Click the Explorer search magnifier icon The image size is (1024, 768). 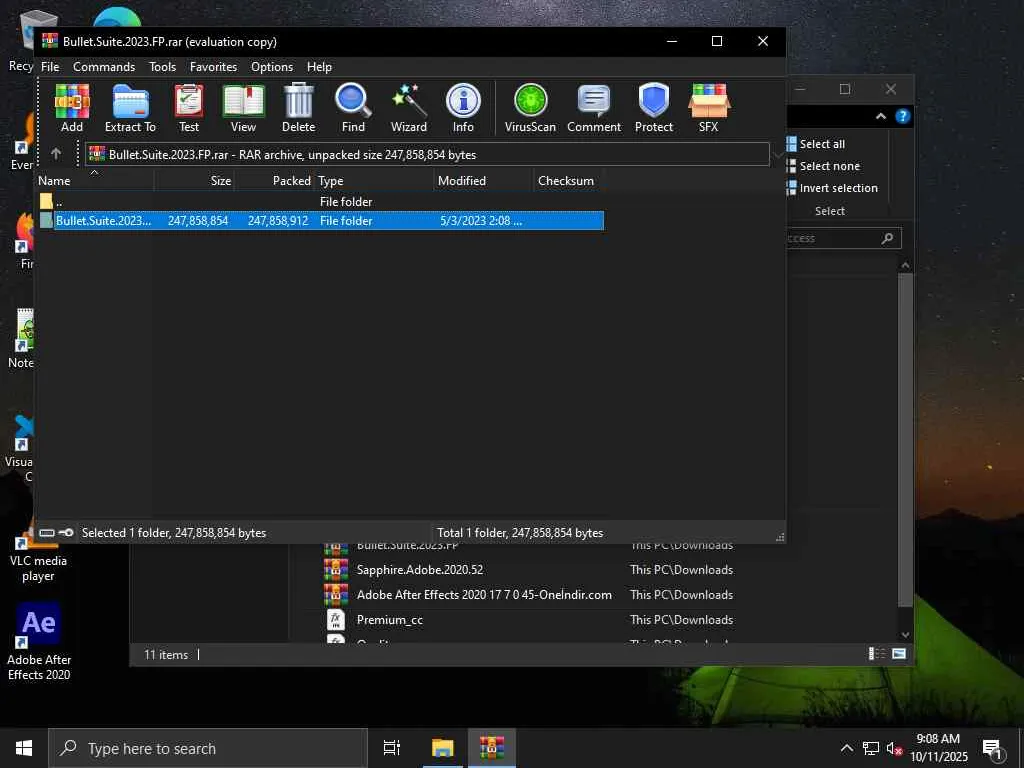887,238
